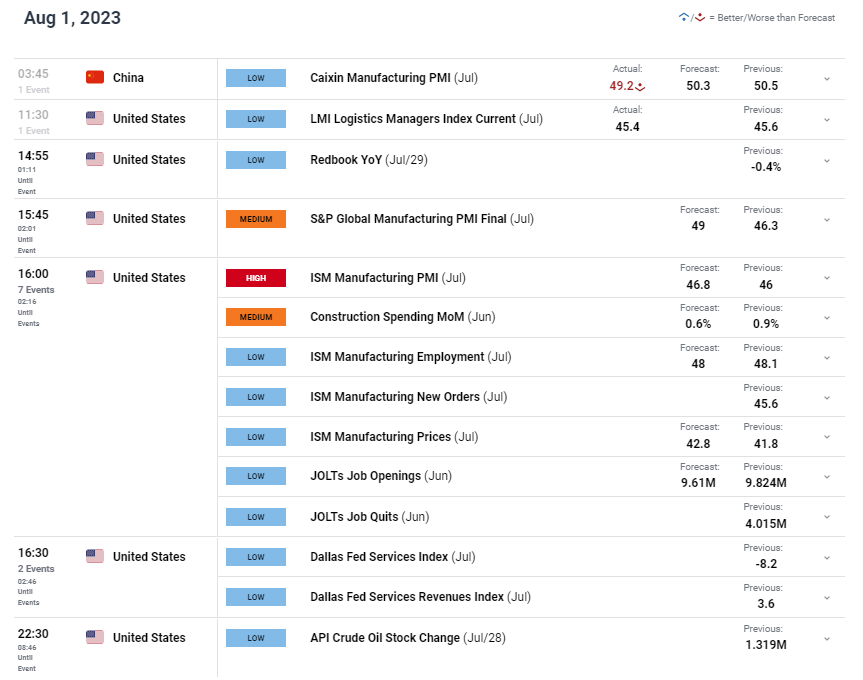Expand the API Crude Oil Stock Change row
863x680 pixels.
(x=827, y=639)
